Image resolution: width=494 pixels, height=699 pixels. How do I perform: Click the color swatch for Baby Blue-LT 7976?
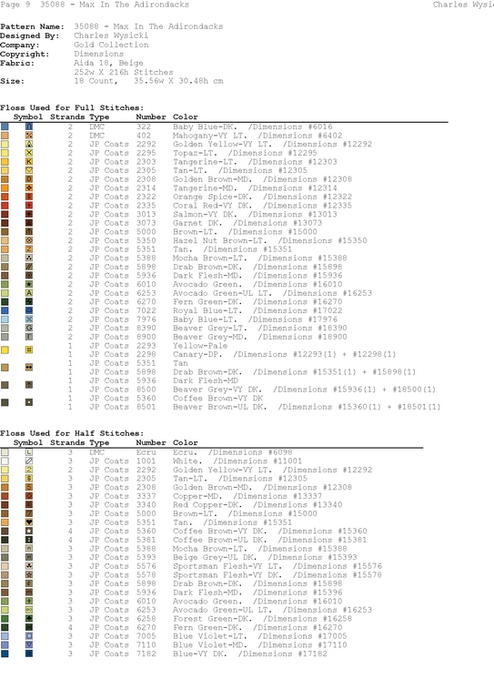(5, 319)
